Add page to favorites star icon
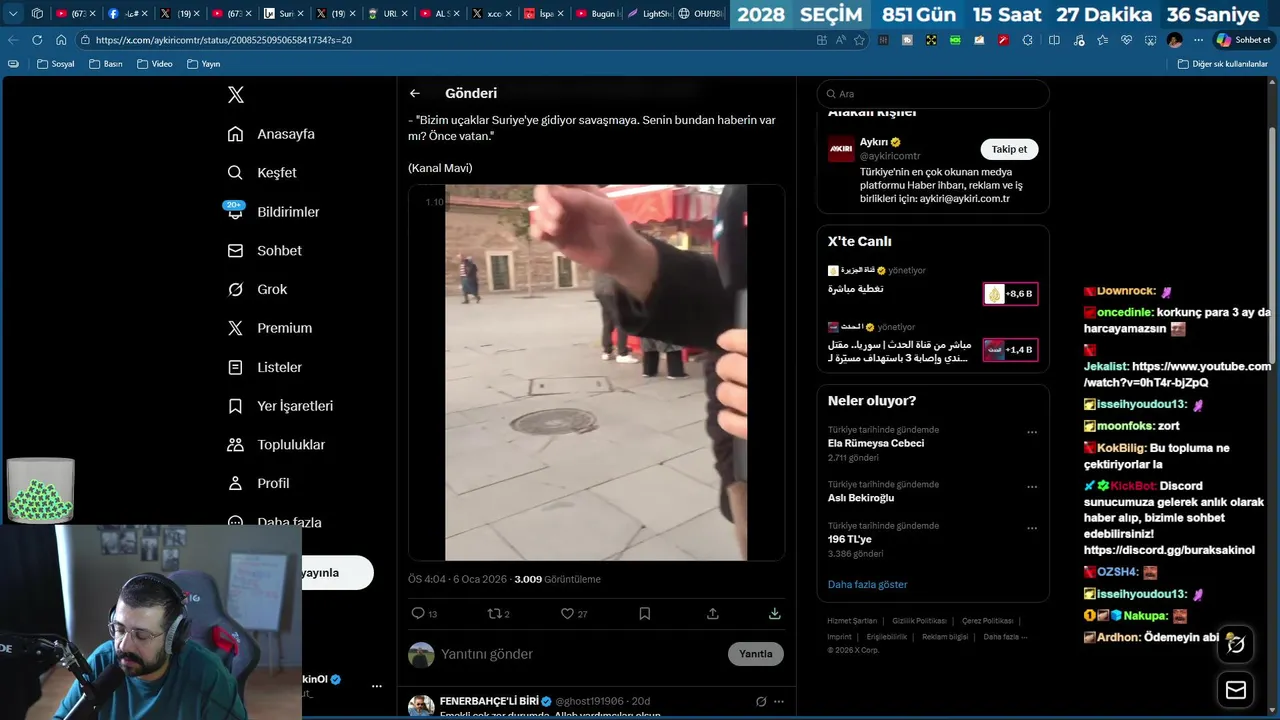Image resolution: width=1280 pixels, height=720 pixels. [860, 40]
